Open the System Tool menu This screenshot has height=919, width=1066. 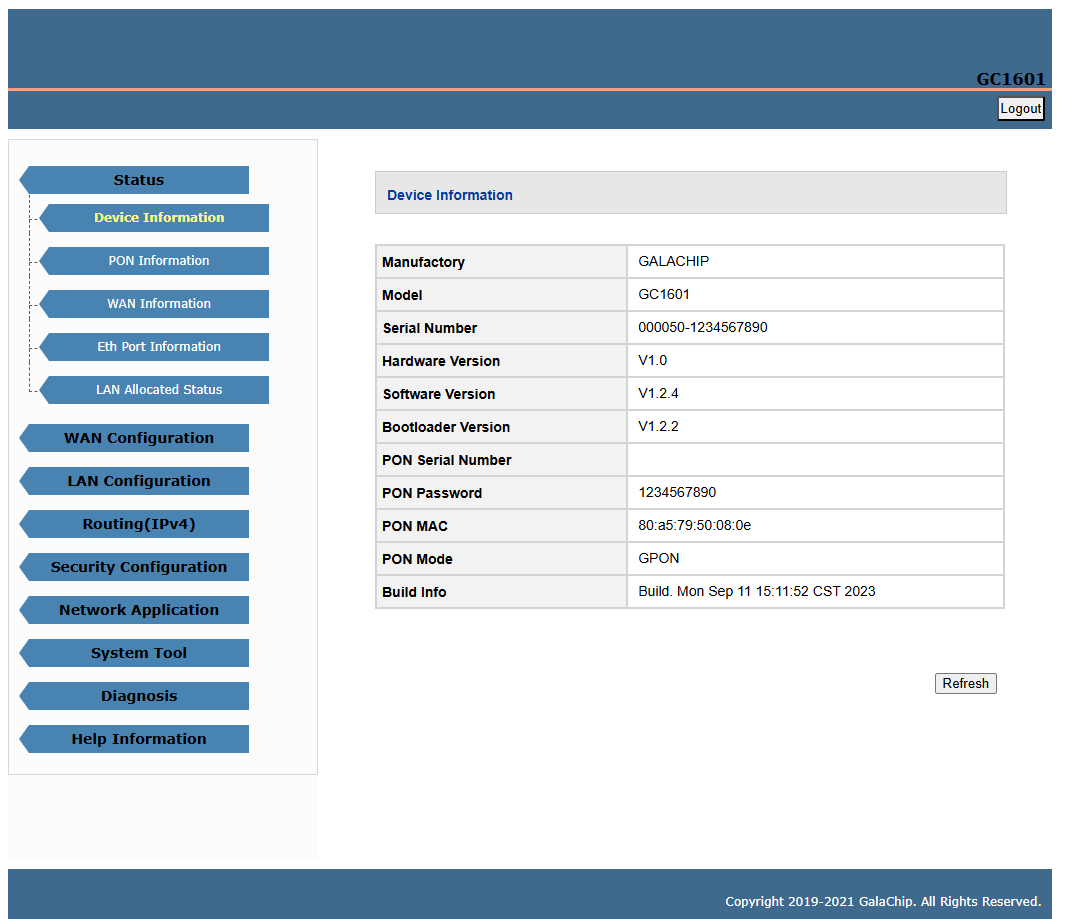tap(138, 653)
